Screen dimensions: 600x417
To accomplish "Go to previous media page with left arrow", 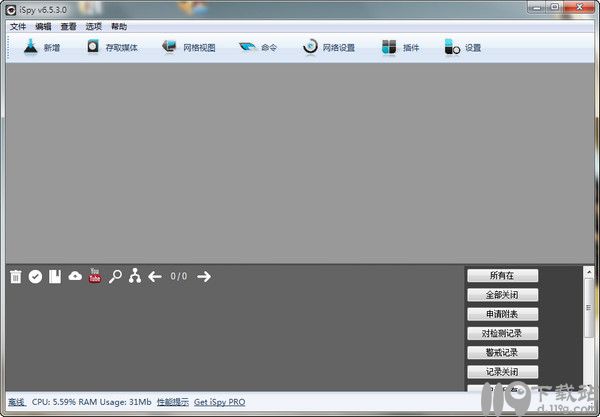I will [x=155, y=277].
